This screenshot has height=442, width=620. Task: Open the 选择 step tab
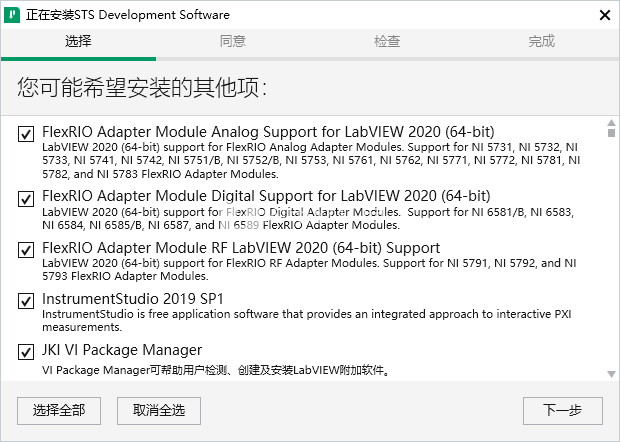click(78, 42)
